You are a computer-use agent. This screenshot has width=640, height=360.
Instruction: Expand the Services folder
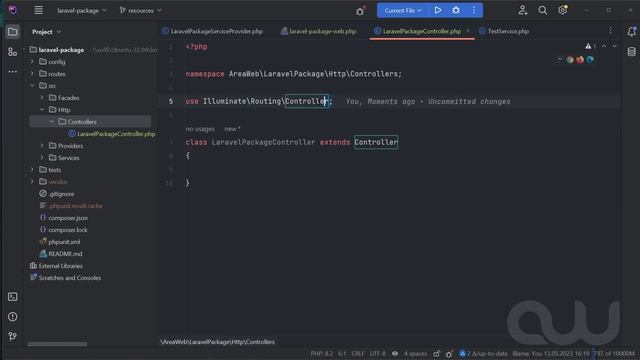pos(42,158)
